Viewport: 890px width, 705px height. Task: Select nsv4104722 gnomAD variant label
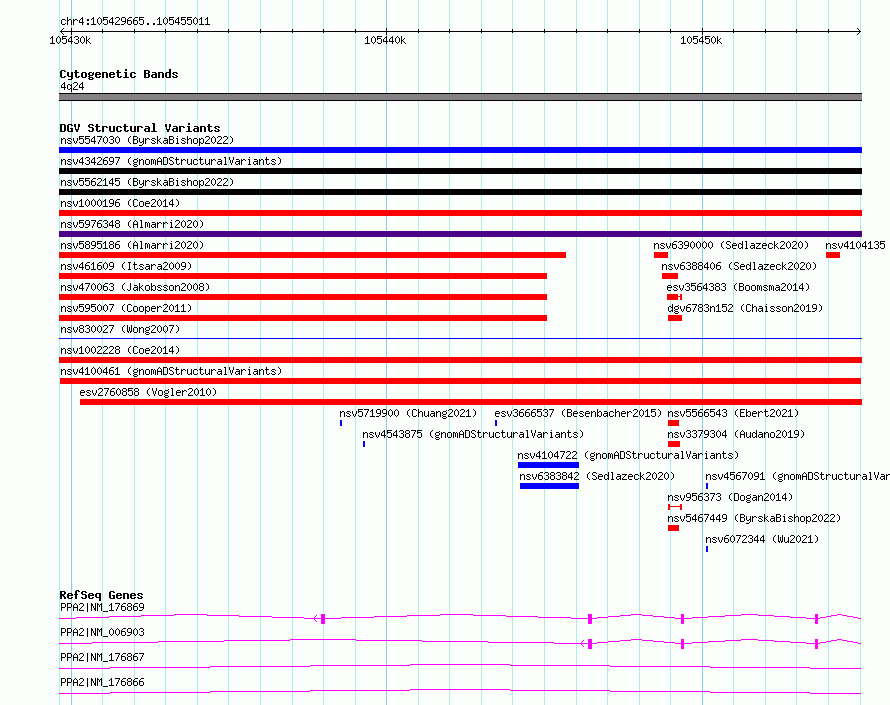coord(628,455)
